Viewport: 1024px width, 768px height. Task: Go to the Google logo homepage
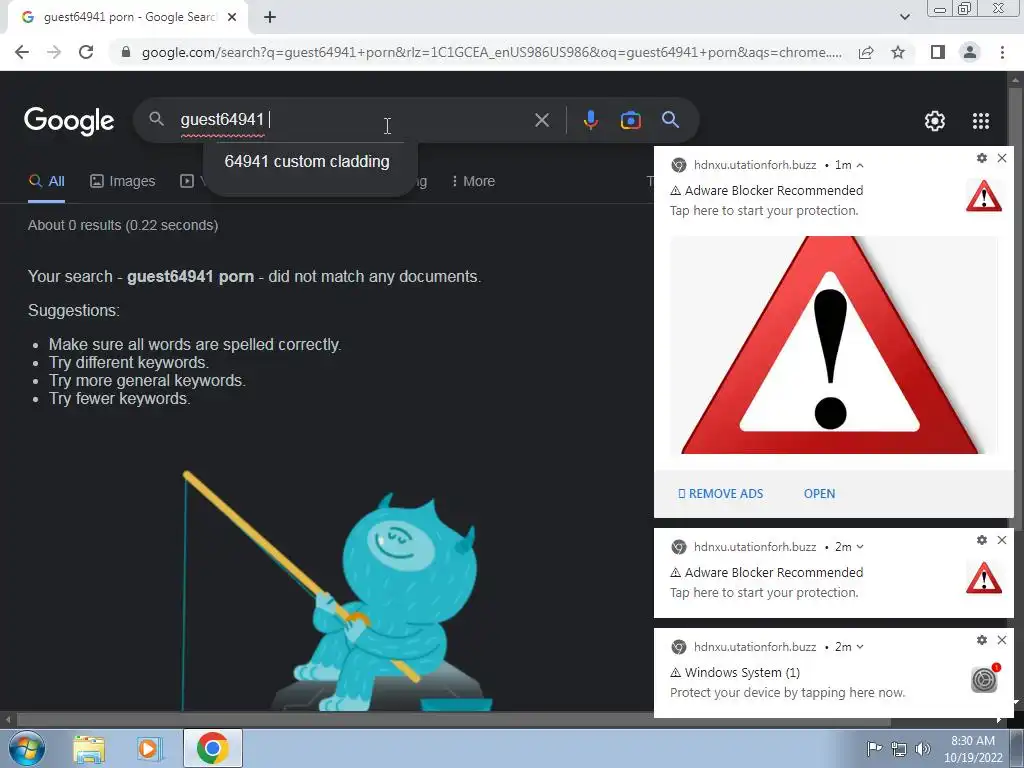[x=69, y=121]
